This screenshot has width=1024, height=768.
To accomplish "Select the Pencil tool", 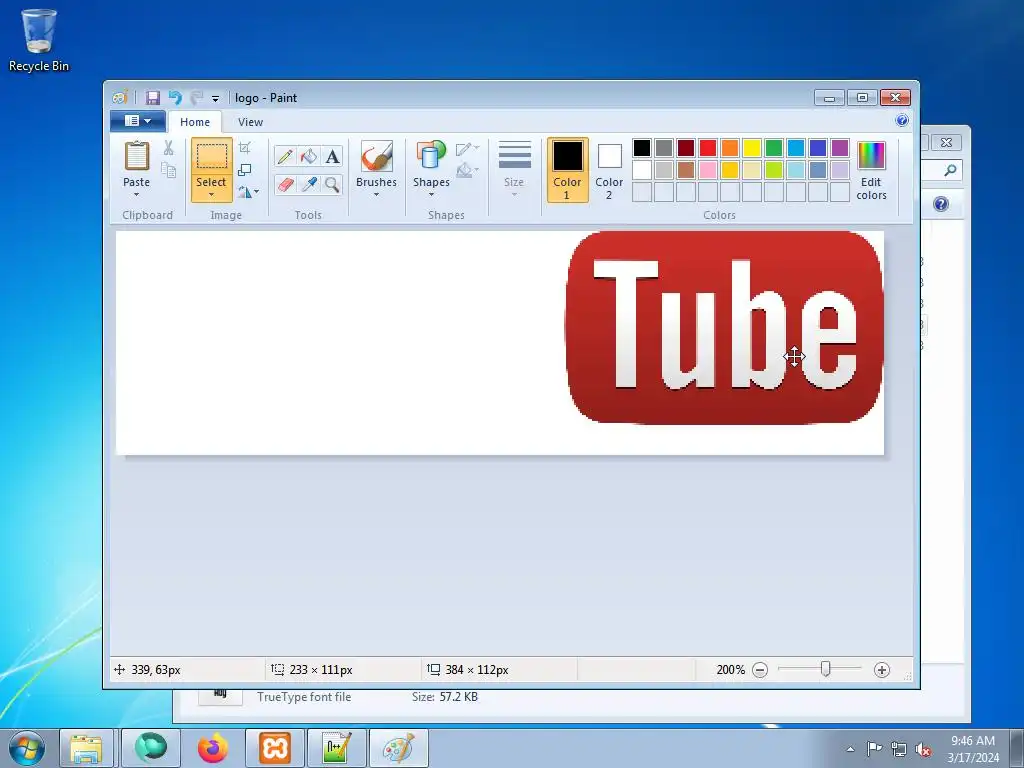I will [x=285, y=156].
